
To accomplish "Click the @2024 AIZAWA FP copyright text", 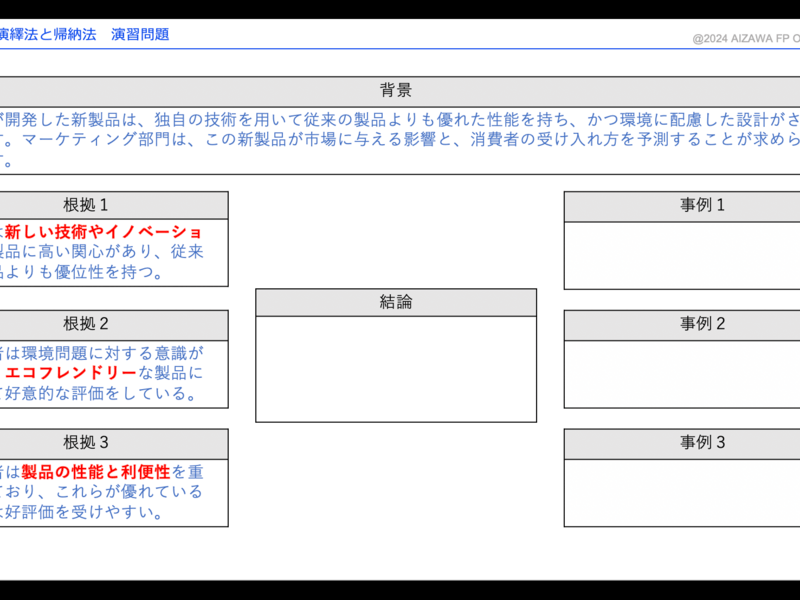I will (x=745, y=39).
